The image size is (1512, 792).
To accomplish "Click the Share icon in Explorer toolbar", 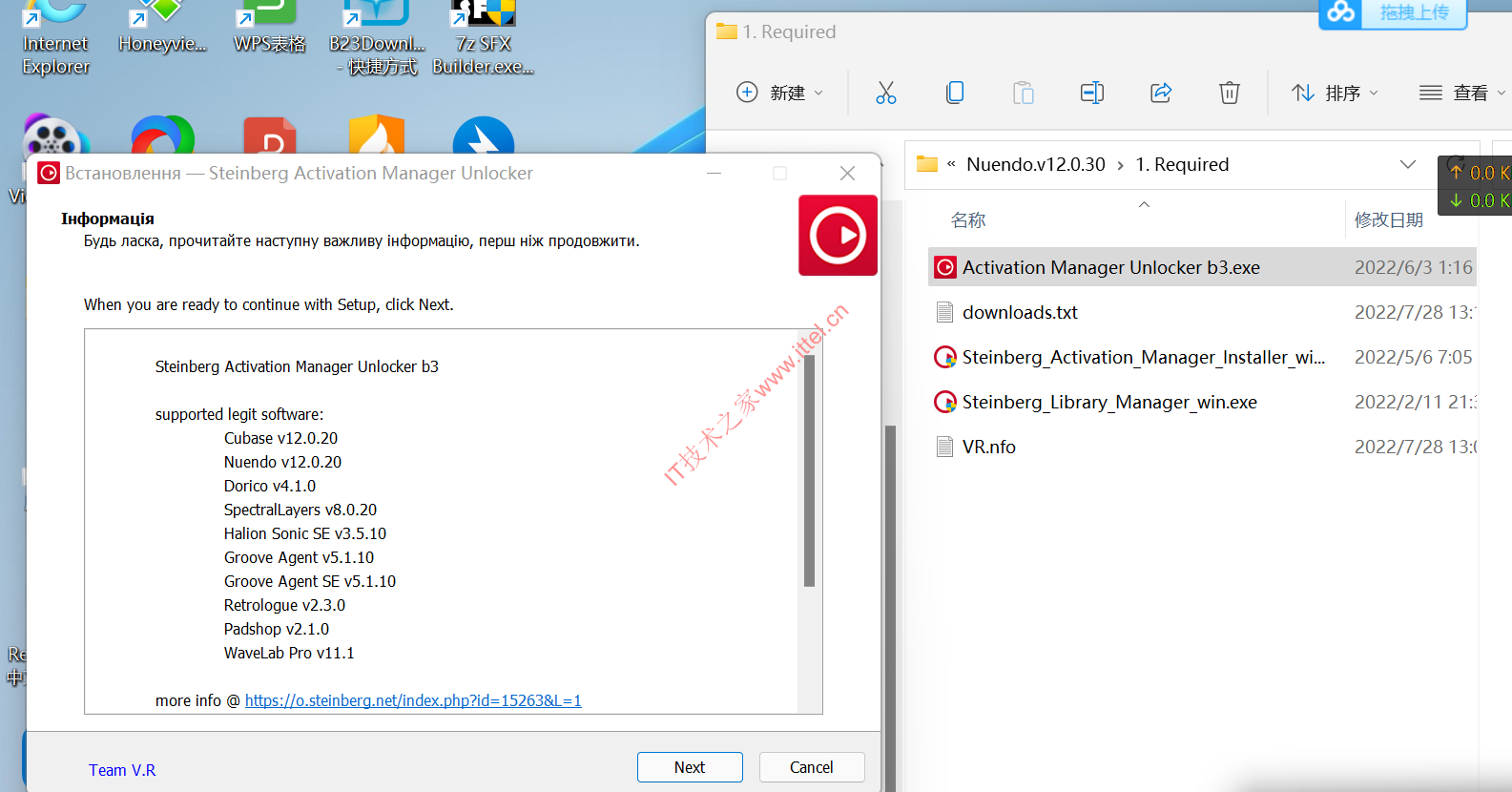I will coord(1161,93).
